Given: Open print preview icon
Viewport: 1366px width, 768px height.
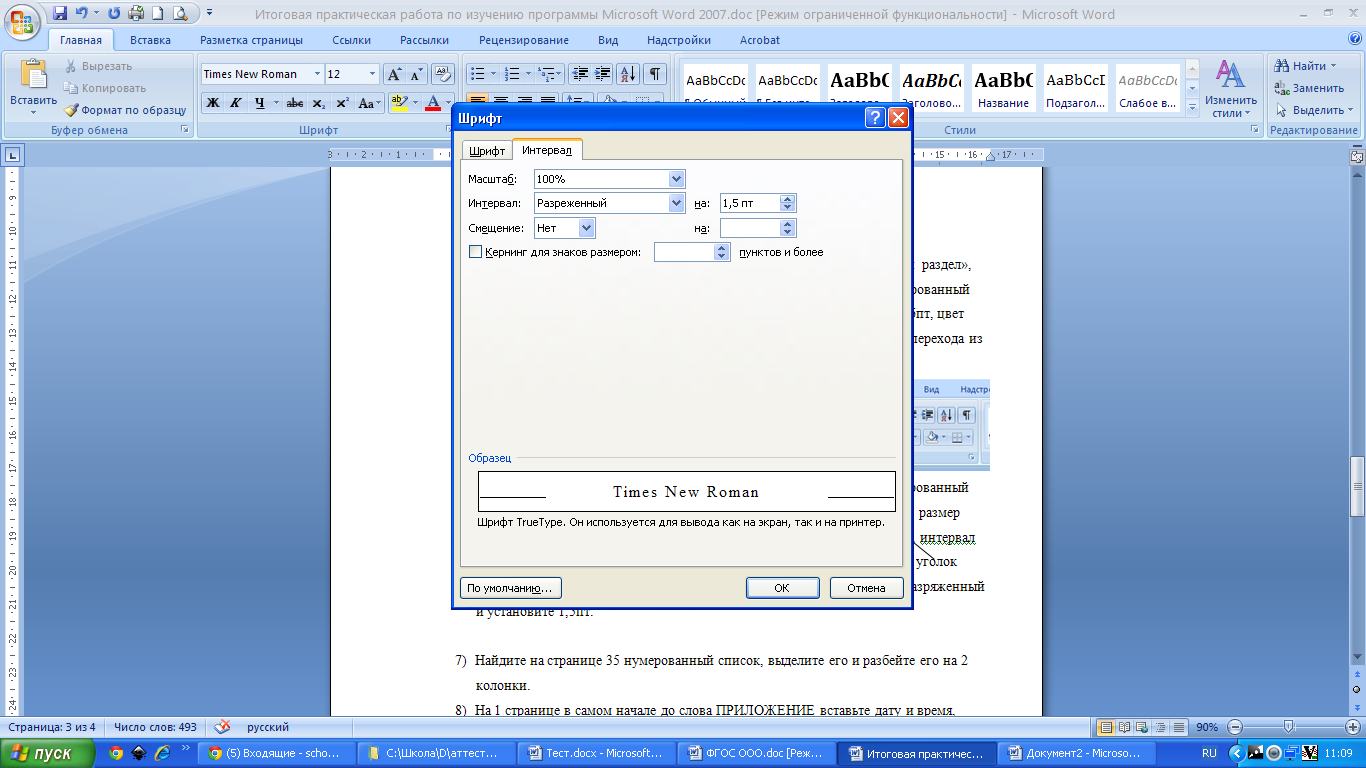Looking at the screenshot, I should [179, 14].
